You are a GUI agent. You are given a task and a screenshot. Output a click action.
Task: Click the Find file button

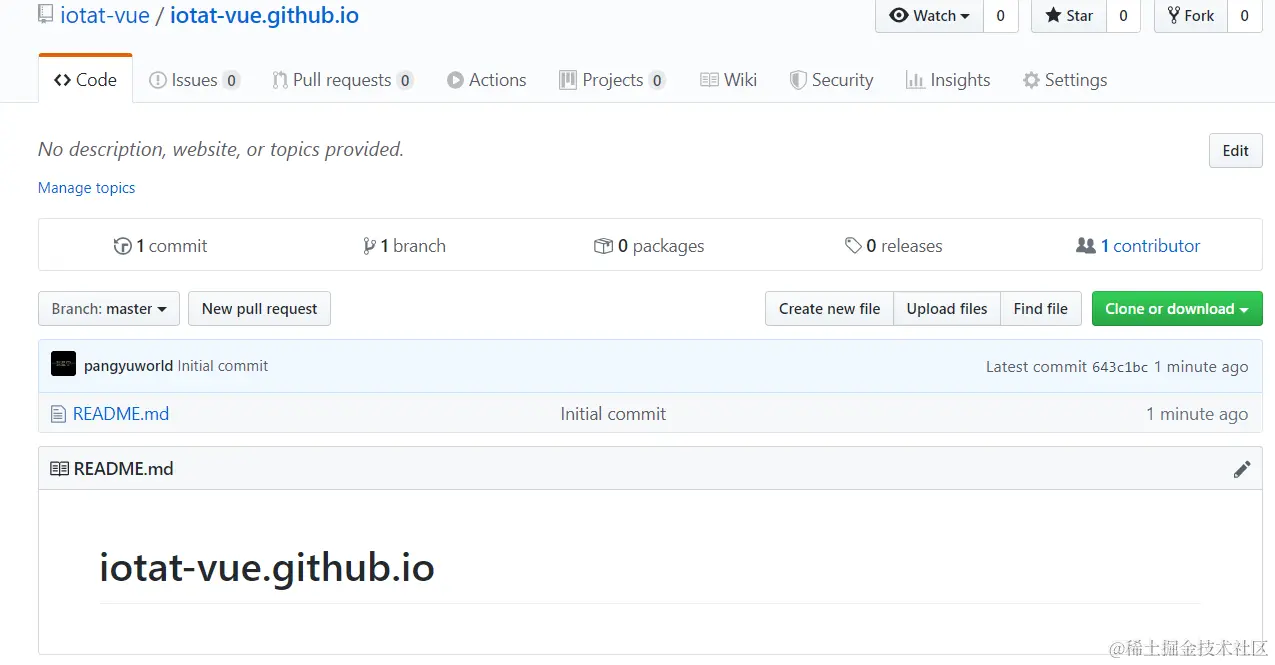click(1040, 309)
